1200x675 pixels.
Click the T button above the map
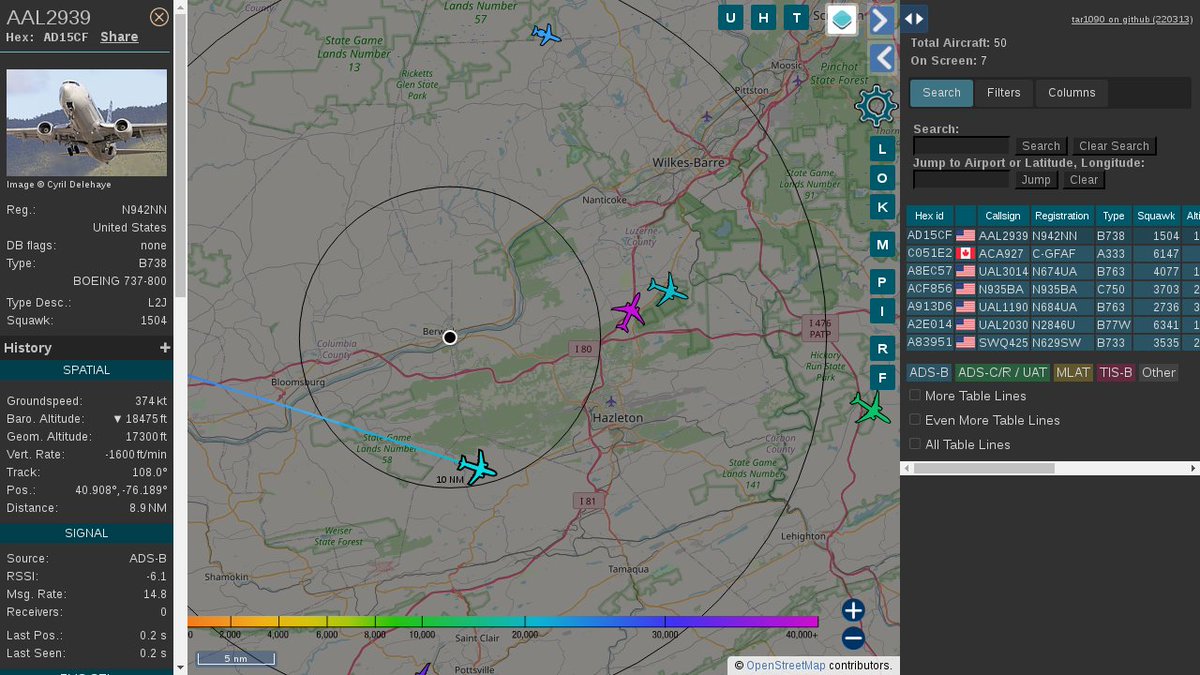(x=795, y=17)
